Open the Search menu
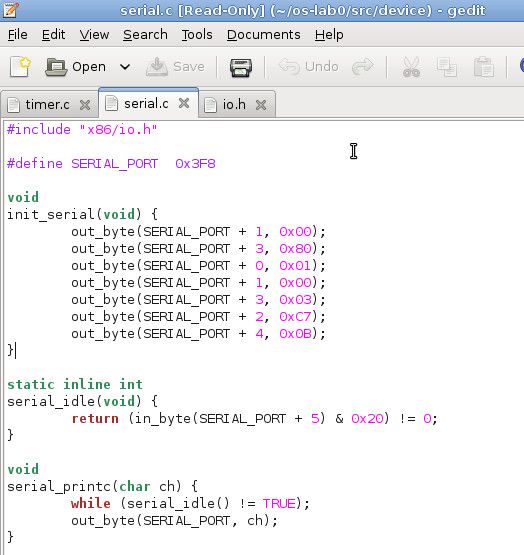The width and height of the screenshot is (524, 555). pyautogui.click(x=145, y=35)
